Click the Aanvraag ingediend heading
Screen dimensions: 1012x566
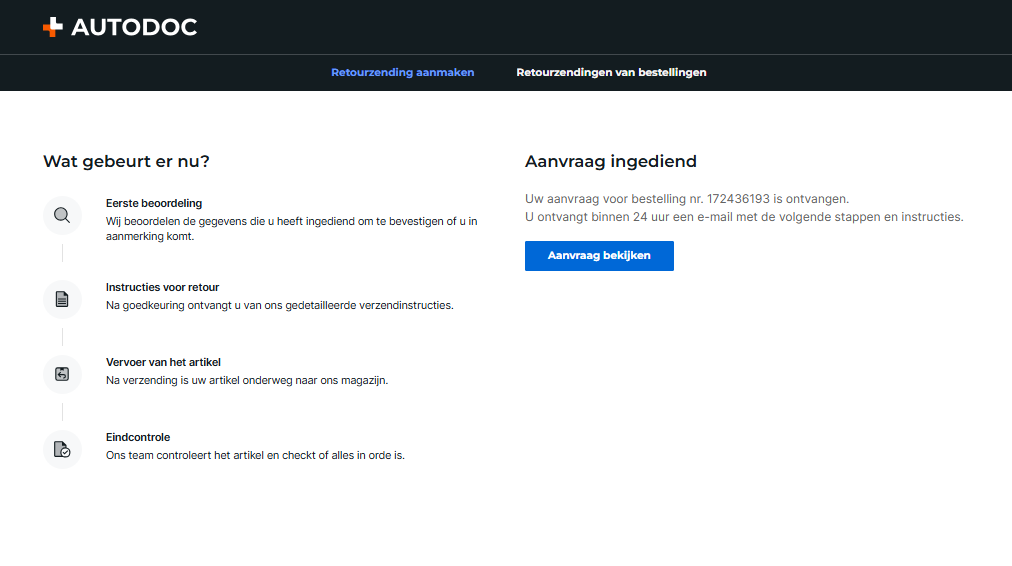[x=611, y=161]
